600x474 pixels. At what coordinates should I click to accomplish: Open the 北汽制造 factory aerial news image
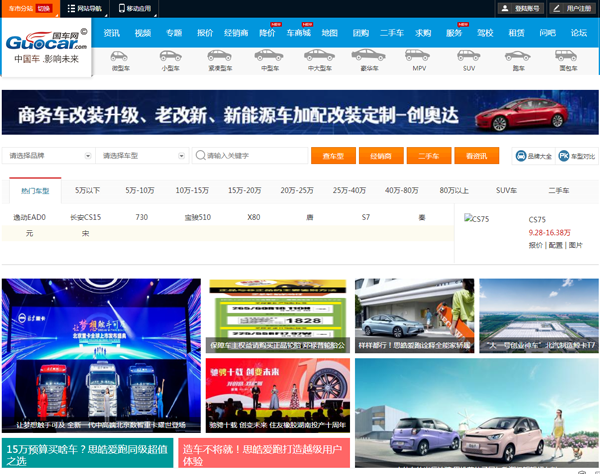(539, 316)
